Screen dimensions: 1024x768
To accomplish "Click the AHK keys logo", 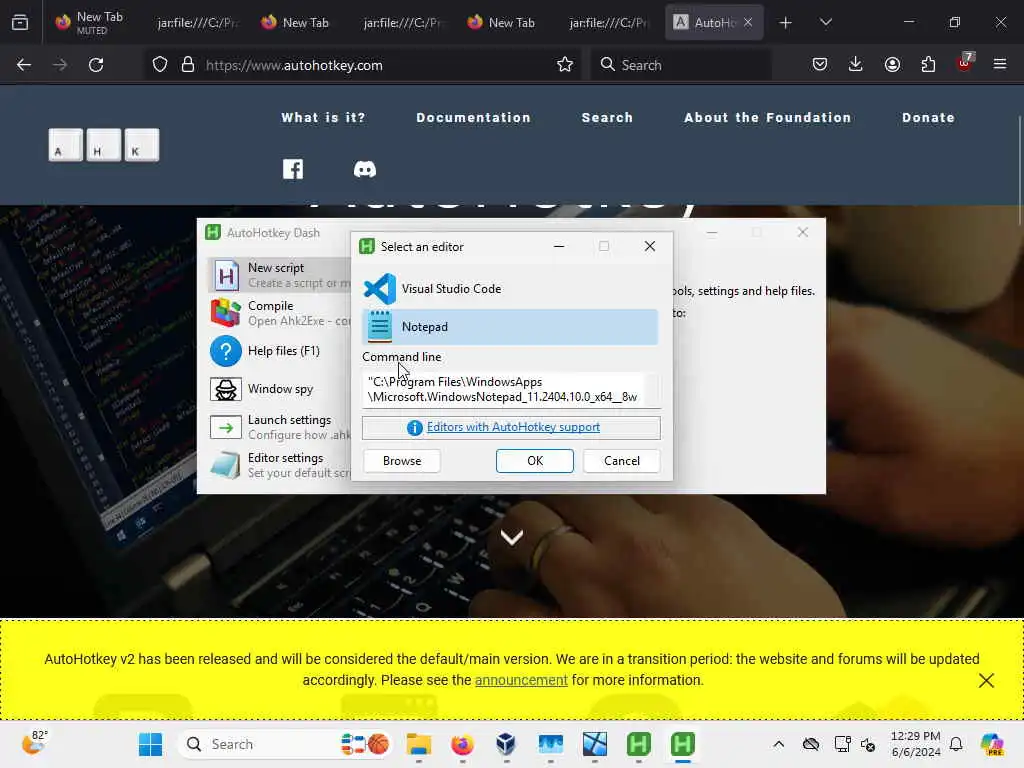I will [104, 144].
